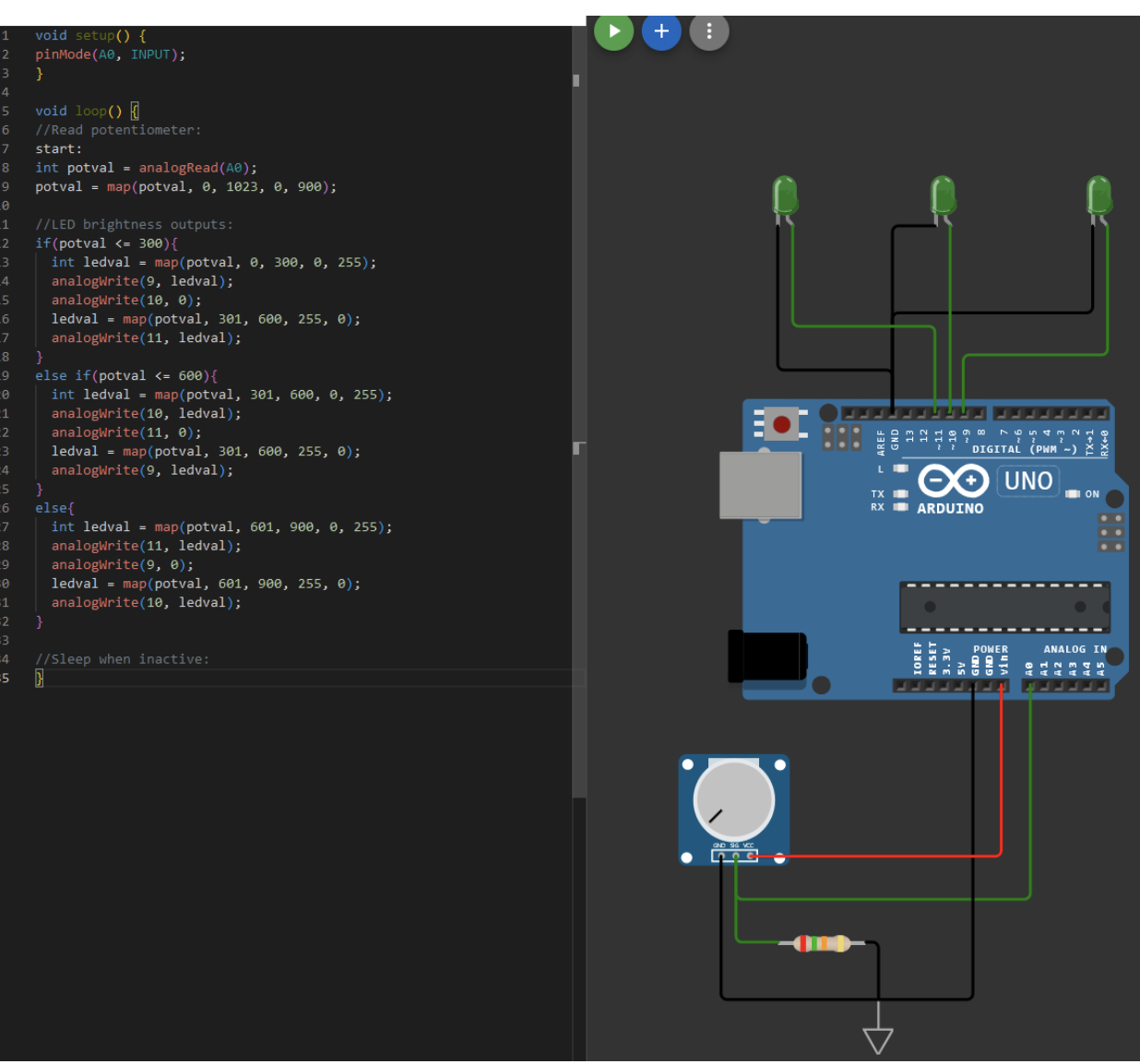
Task: Open the three-dot more options menu
Action: point(708,31)
